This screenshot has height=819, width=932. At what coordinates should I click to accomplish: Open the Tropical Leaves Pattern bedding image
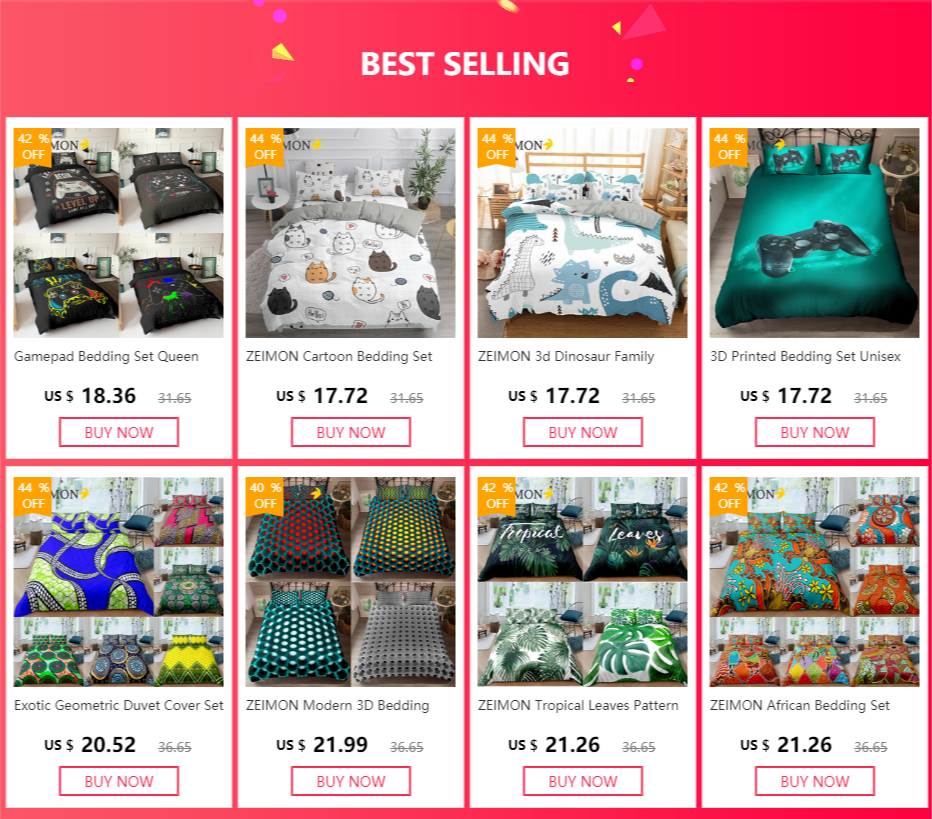[x=582, y=582]
